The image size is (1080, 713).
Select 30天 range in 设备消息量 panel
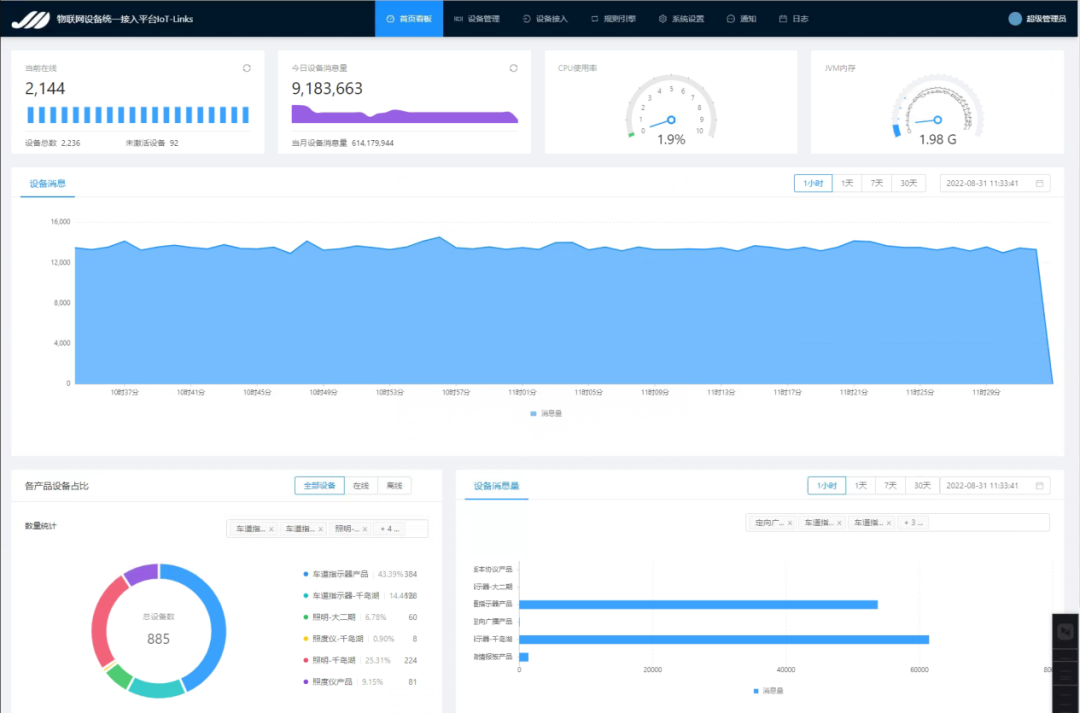[920, 485]
